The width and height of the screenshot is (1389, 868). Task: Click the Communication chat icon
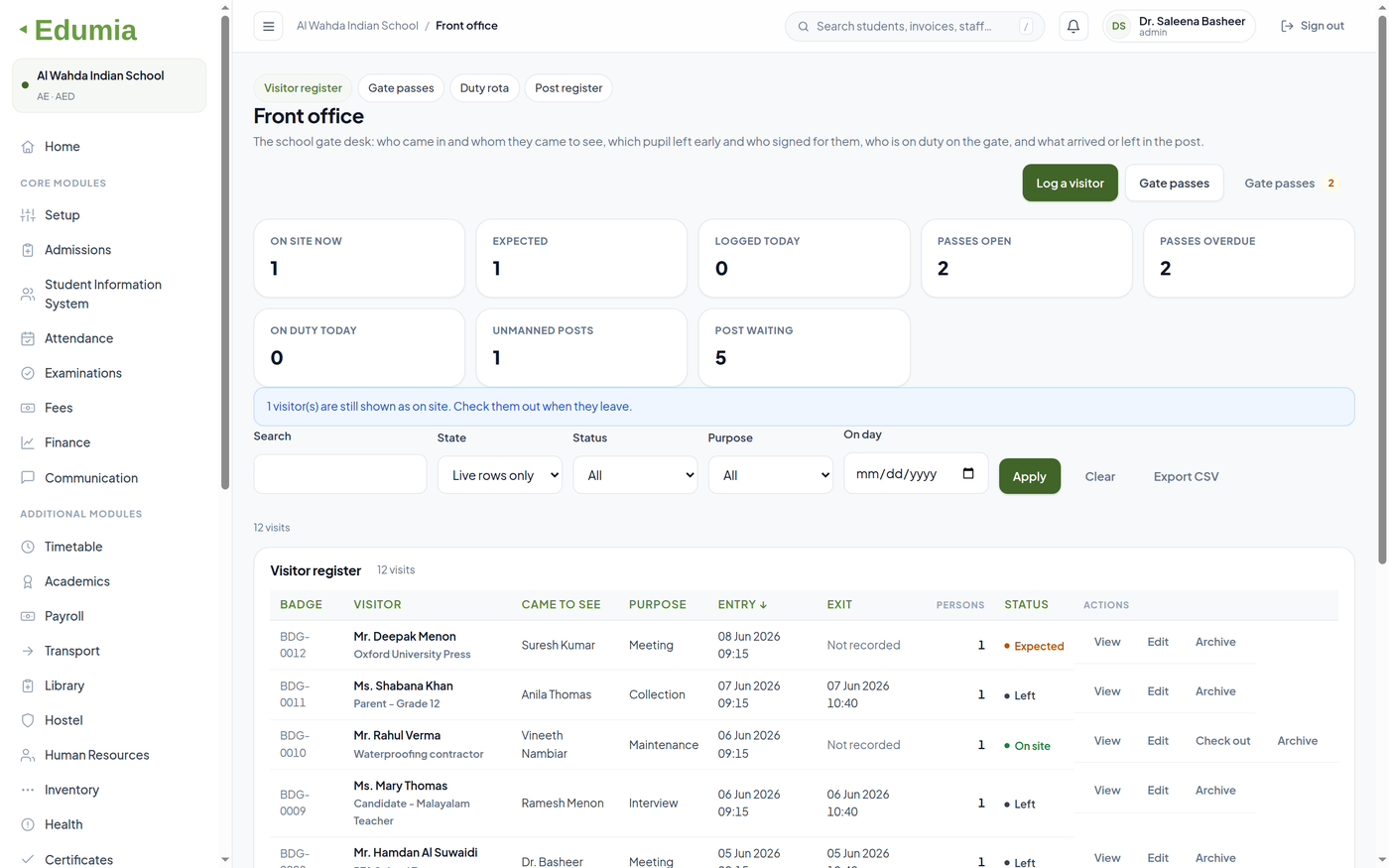pyautogui.click(x=28, y=477)
